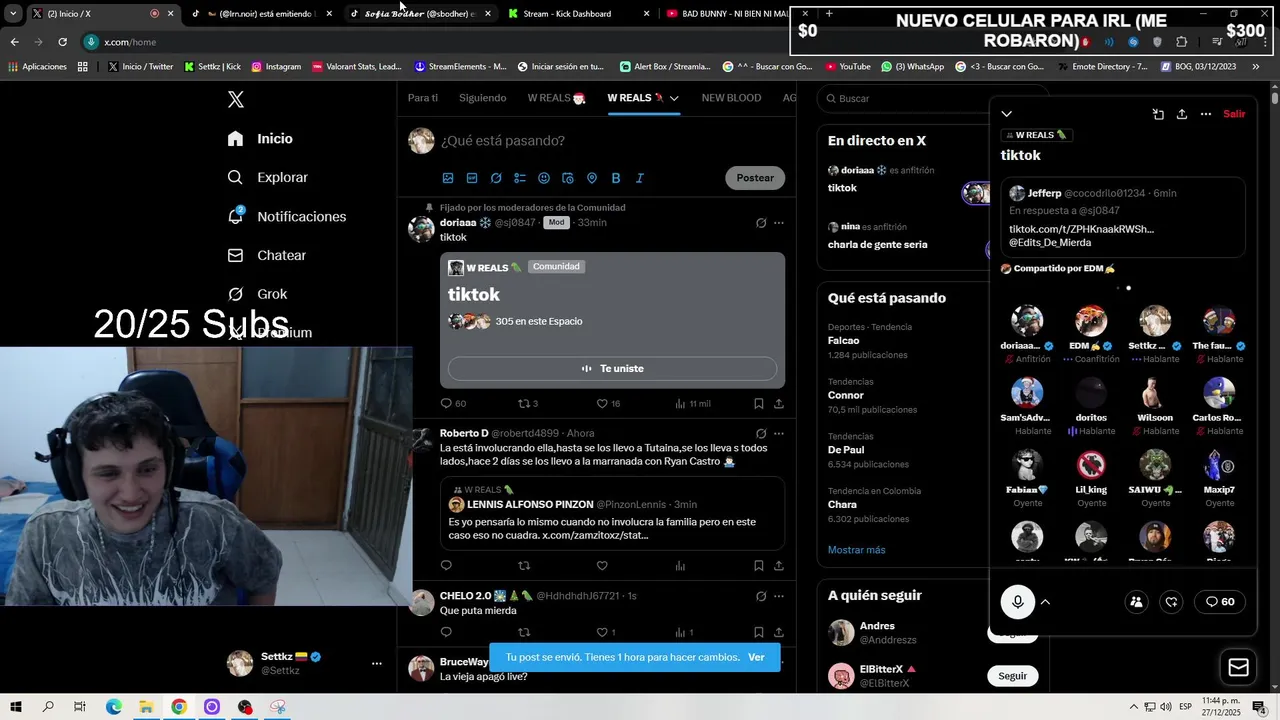This screenshot has height=720, width=1280.
Task: Bookmark doriaaa's tiktok post
Action: tap(759, 404)
